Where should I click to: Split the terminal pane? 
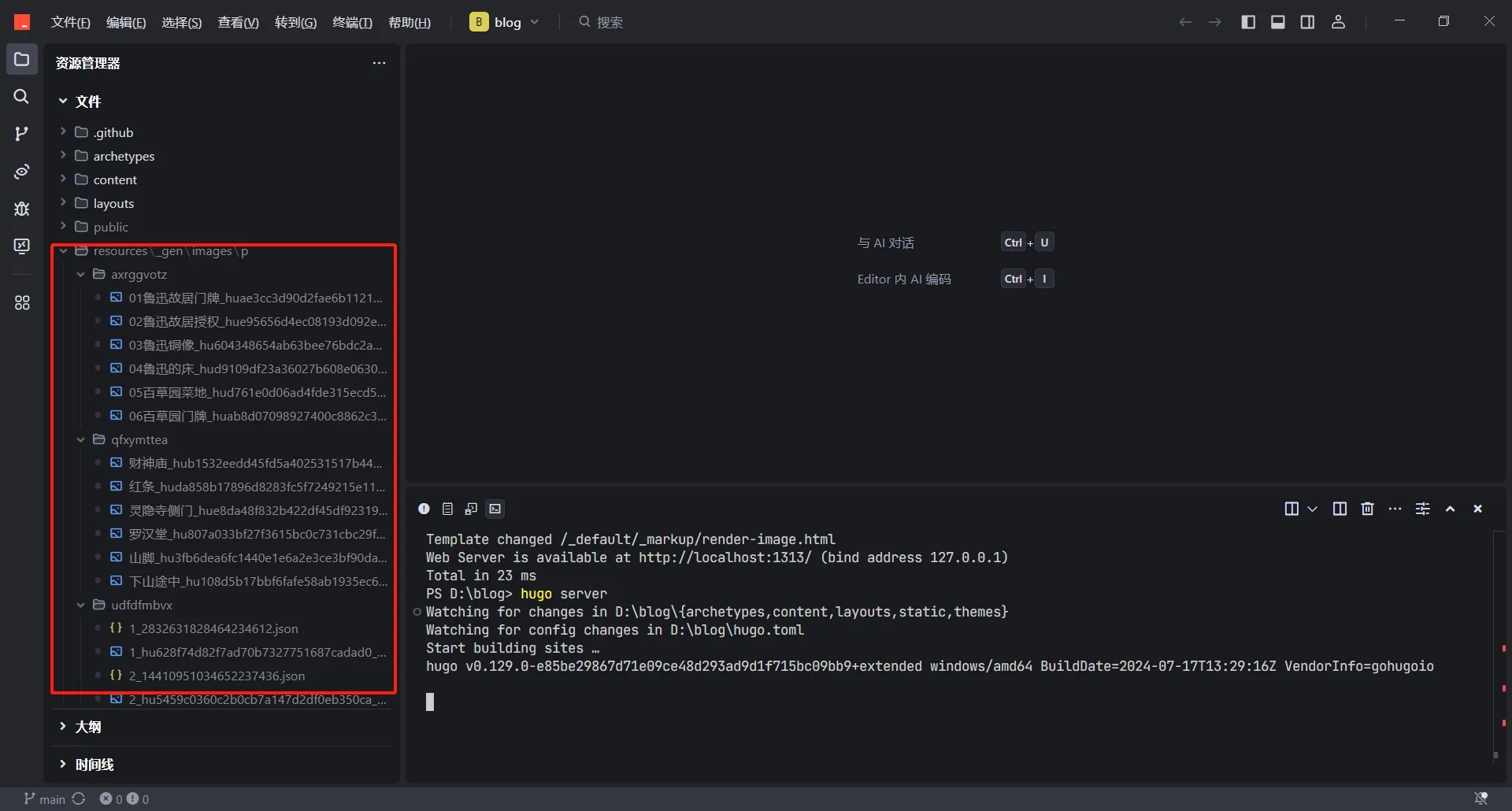[x=1340, y=509]
